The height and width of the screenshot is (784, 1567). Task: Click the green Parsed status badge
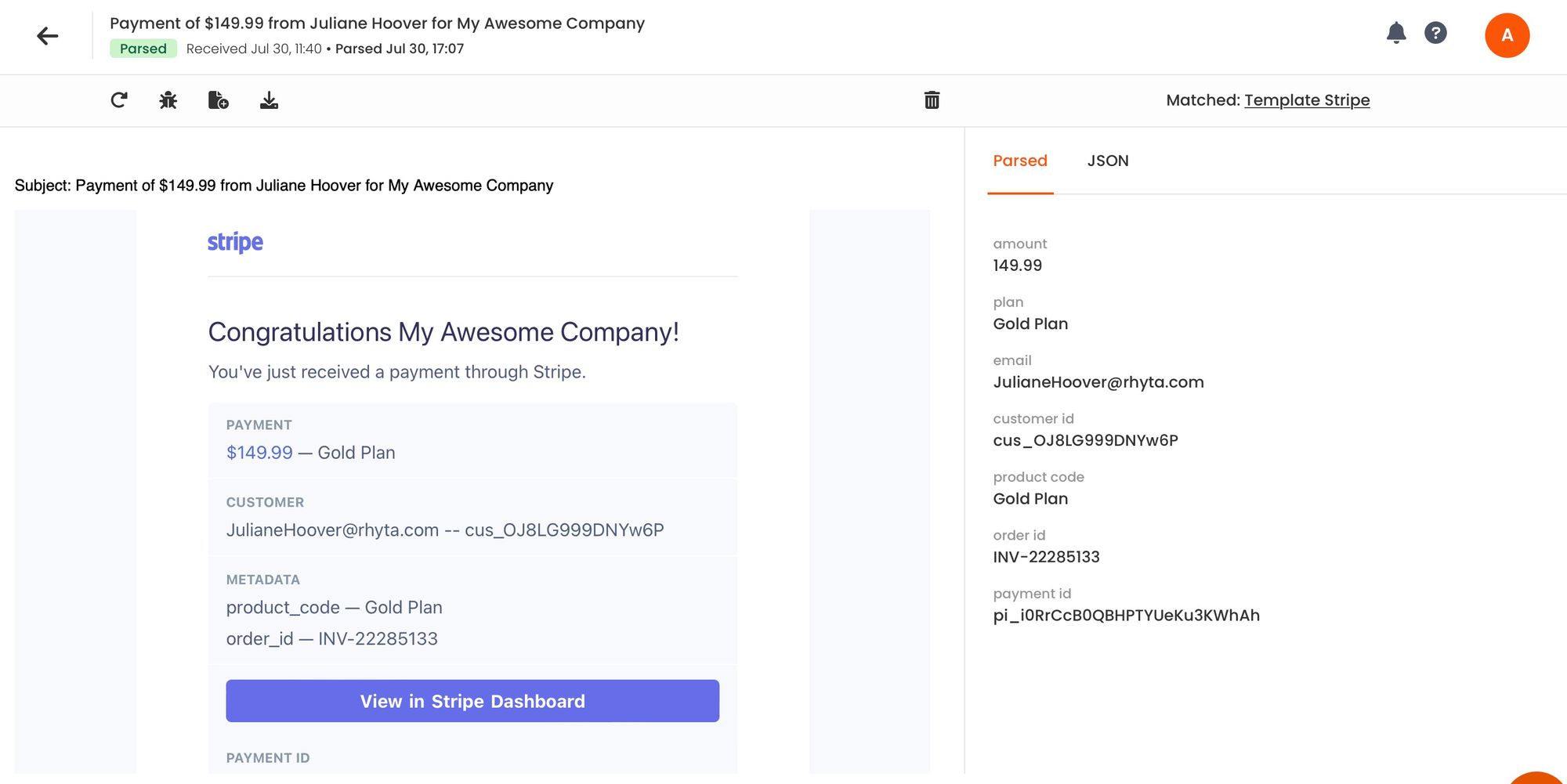(x=143, y=49)
